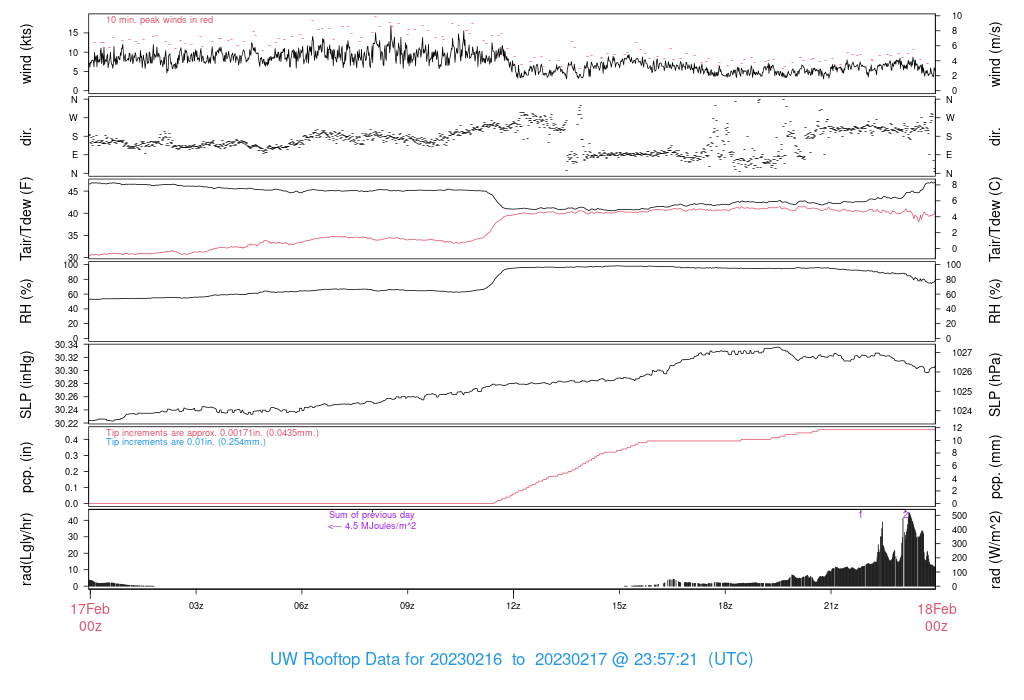Click the '10 min. peak winds in red' note
This screenshot has height=700, width=1024.
click(159, 20)
